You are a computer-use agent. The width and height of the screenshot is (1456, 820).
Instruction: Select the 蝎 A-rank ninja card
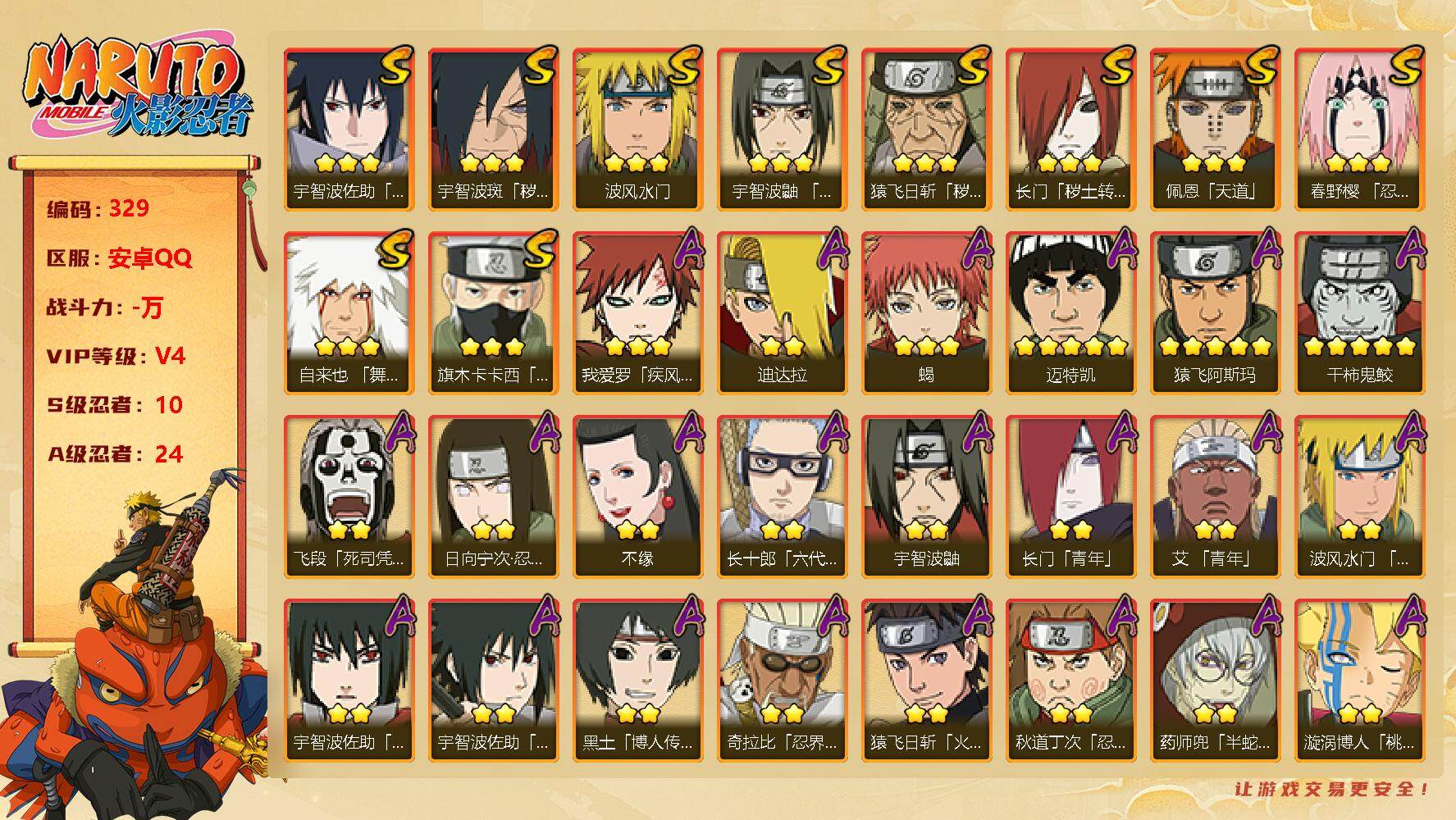pyautogui.click(x=926, y=312)
